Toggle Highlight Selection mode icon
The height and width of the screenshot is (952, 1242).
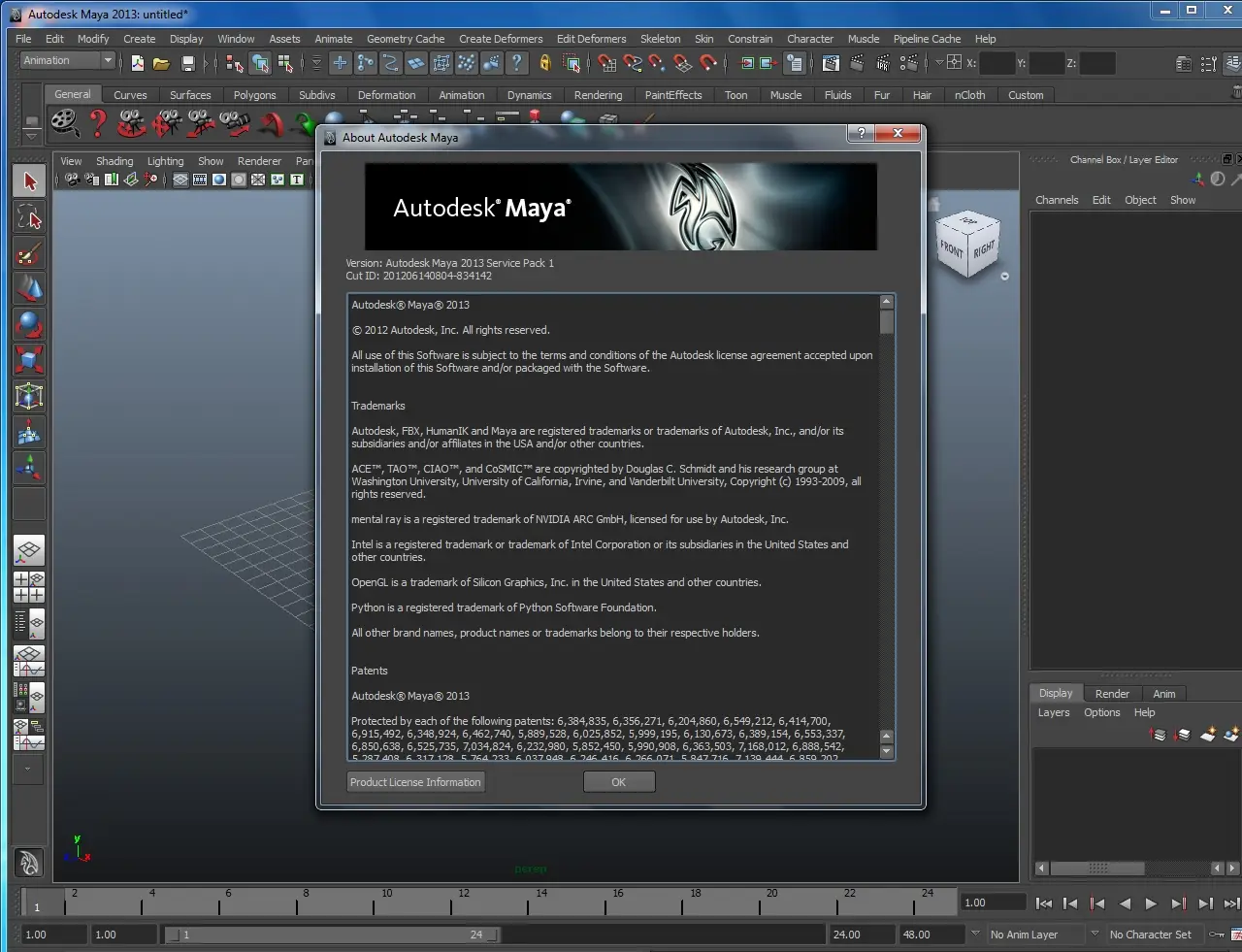point(572,63)
